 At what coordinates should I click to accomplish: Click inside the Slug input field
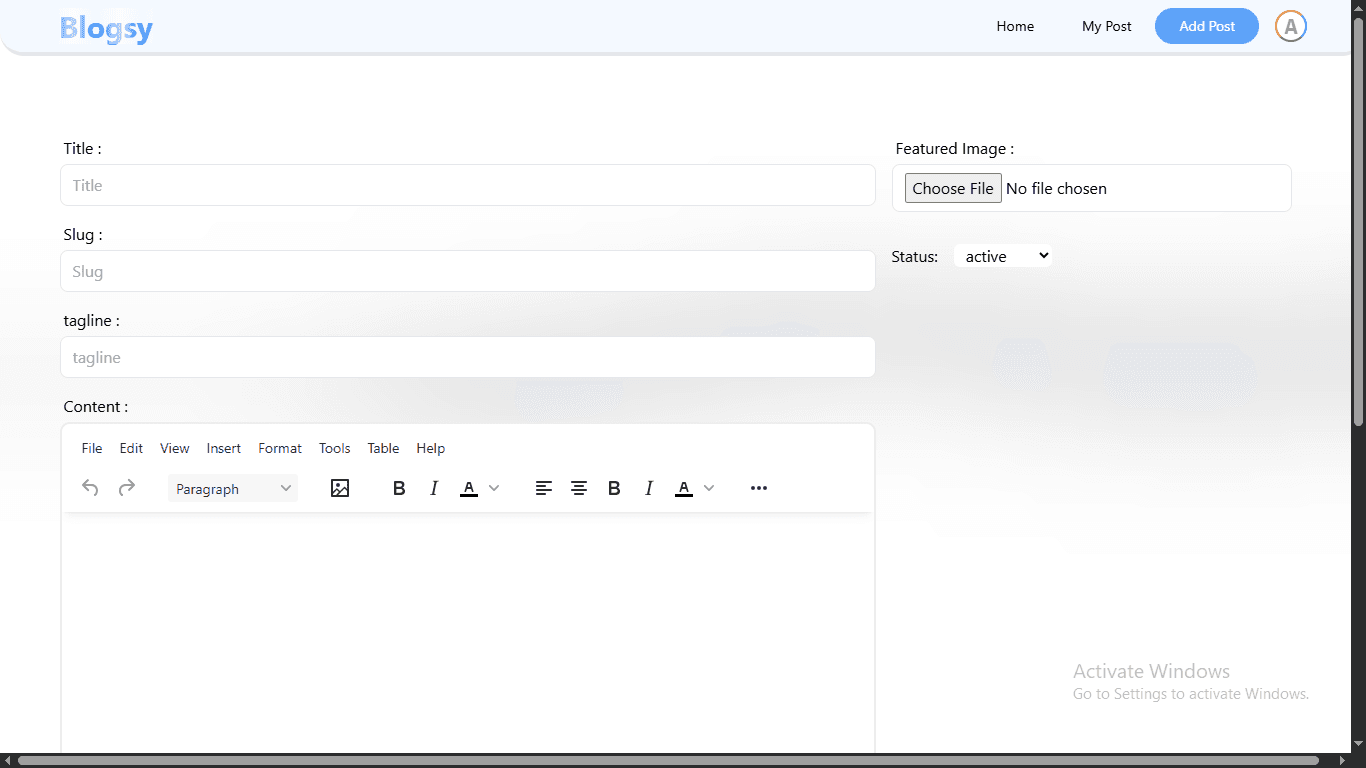[468, 271]
